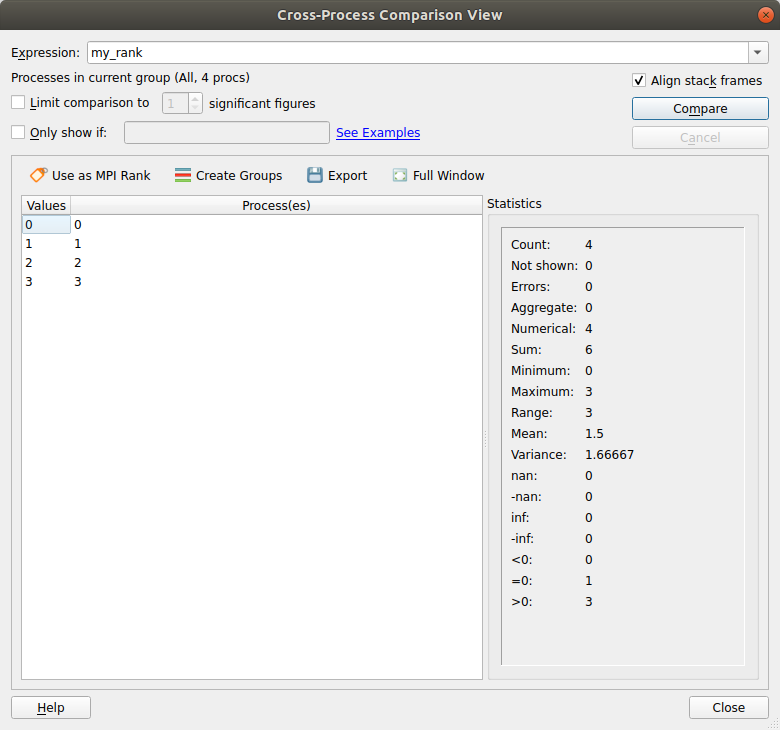This screenshot has width=780, height=730.
Task: Click in the Expression text field
Action: coord(415,53)
